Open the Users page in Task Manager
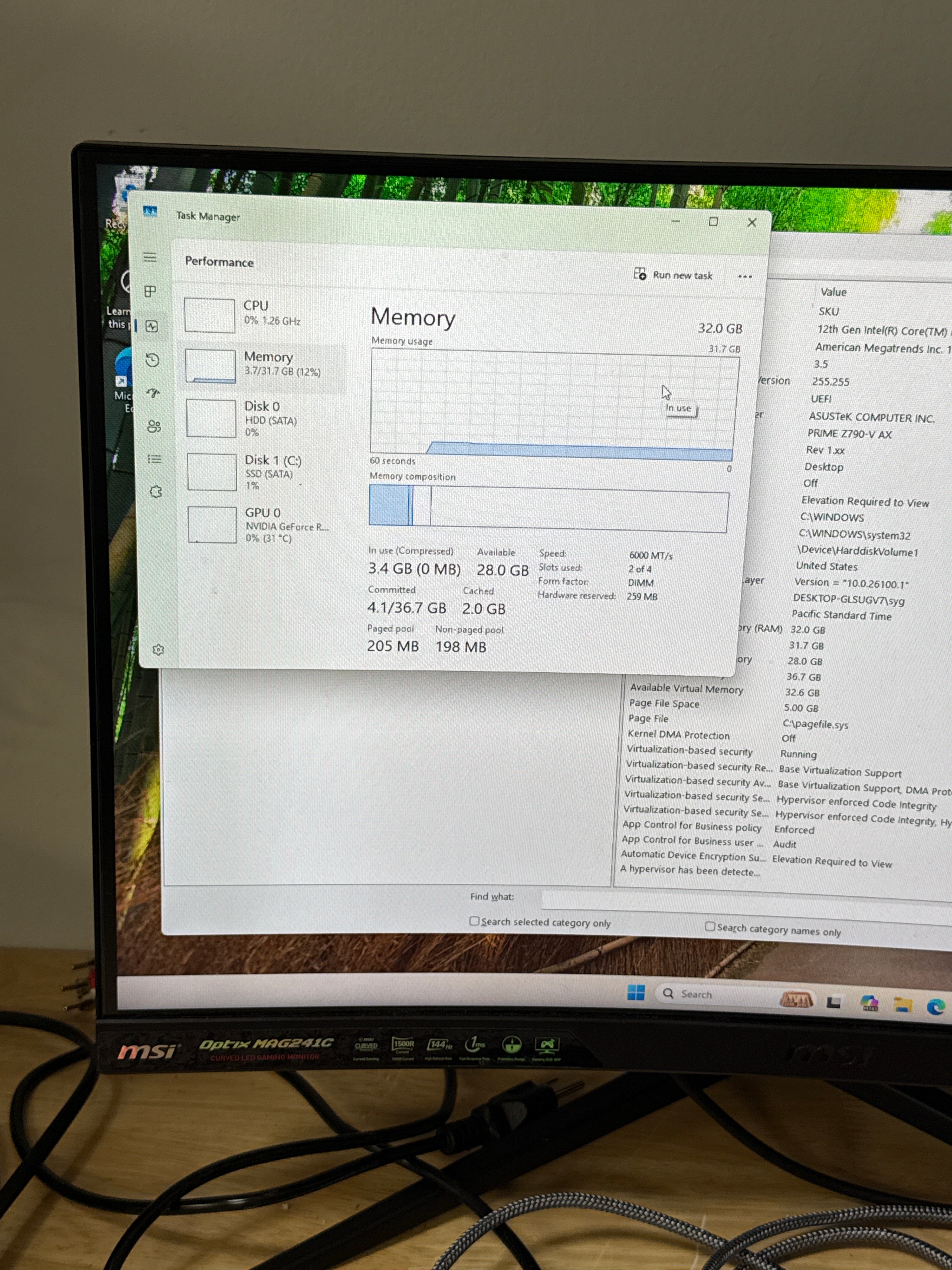This screenshot has height=1270, width=952. pos(154,426)
